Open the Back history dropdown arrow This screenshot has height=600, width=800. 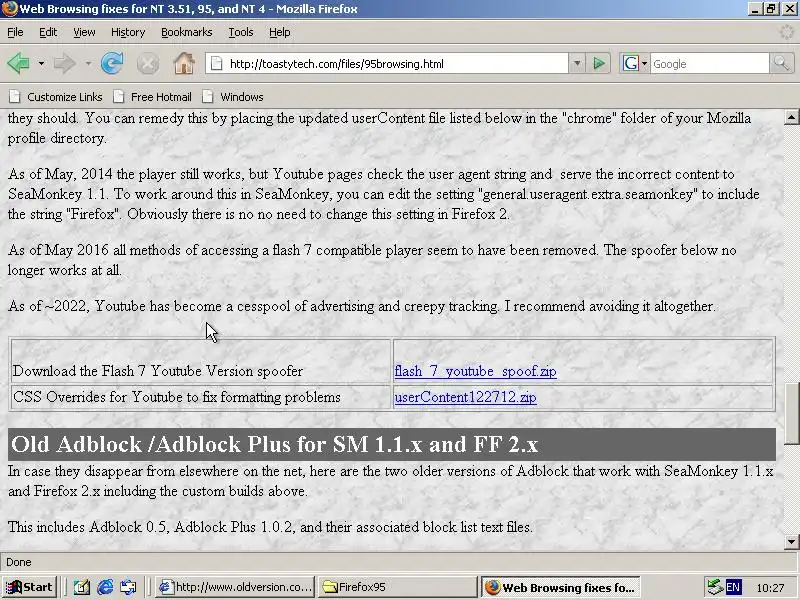41,64
